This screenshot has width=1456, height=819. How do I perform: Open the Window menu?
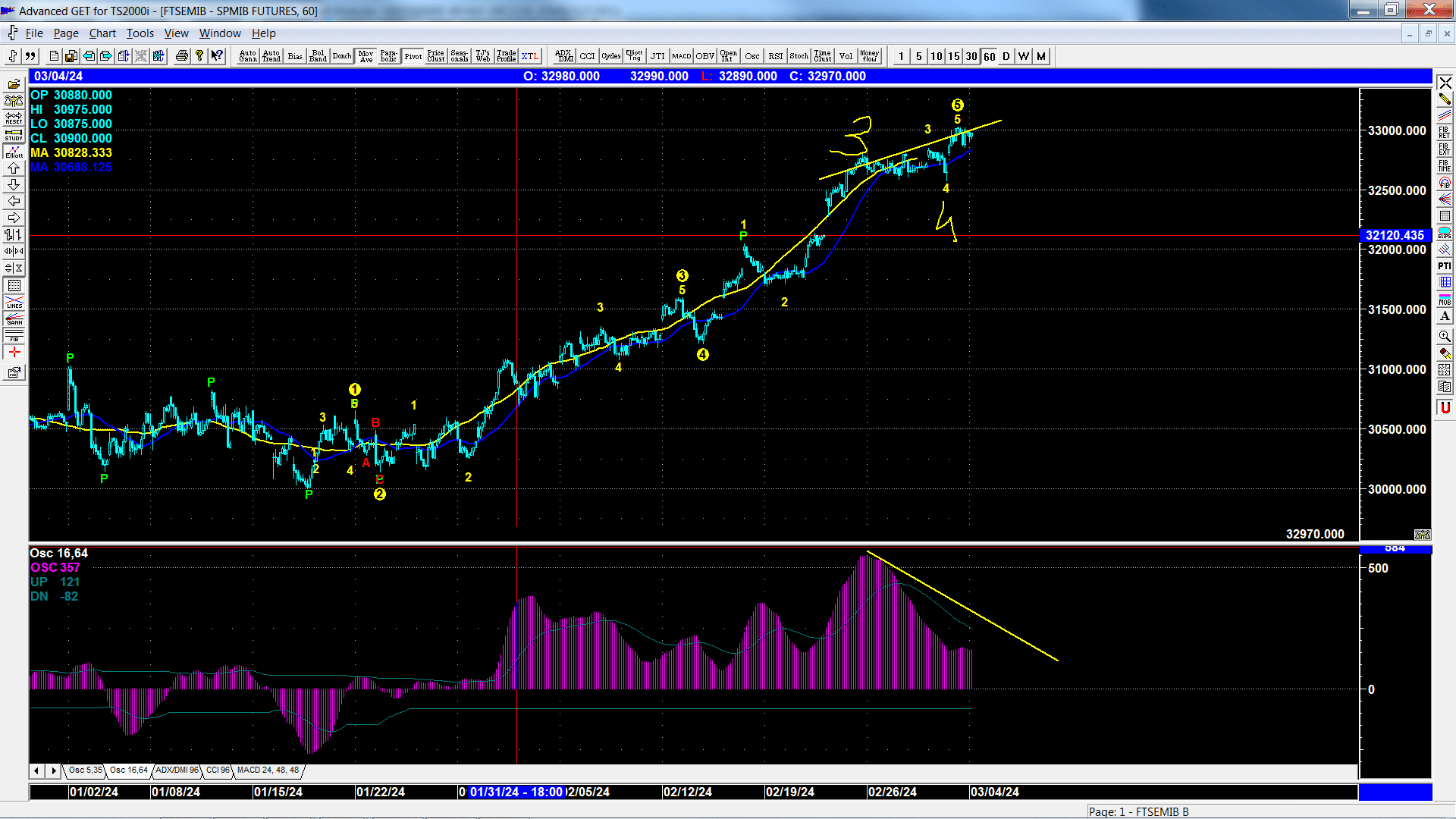click(x=220, y=33)
